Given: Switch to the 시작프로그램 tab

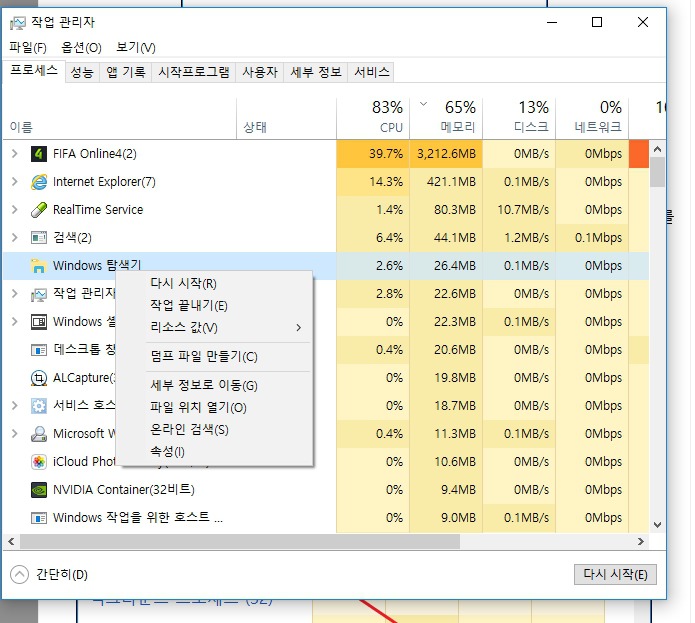Looking at the screenshot, I should 194,72.
